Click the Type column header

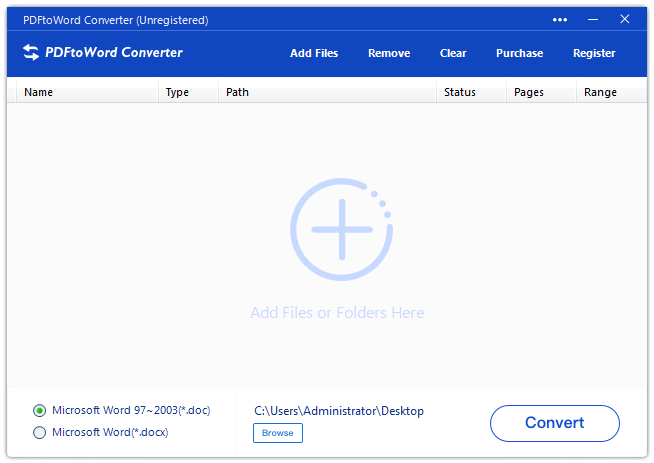pos(189,92)
